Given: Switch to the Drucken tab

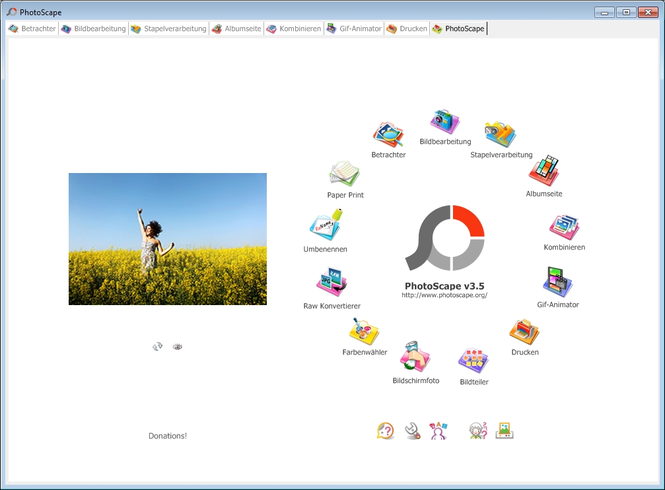Looking at the screenshot, I should click(406, 28).
